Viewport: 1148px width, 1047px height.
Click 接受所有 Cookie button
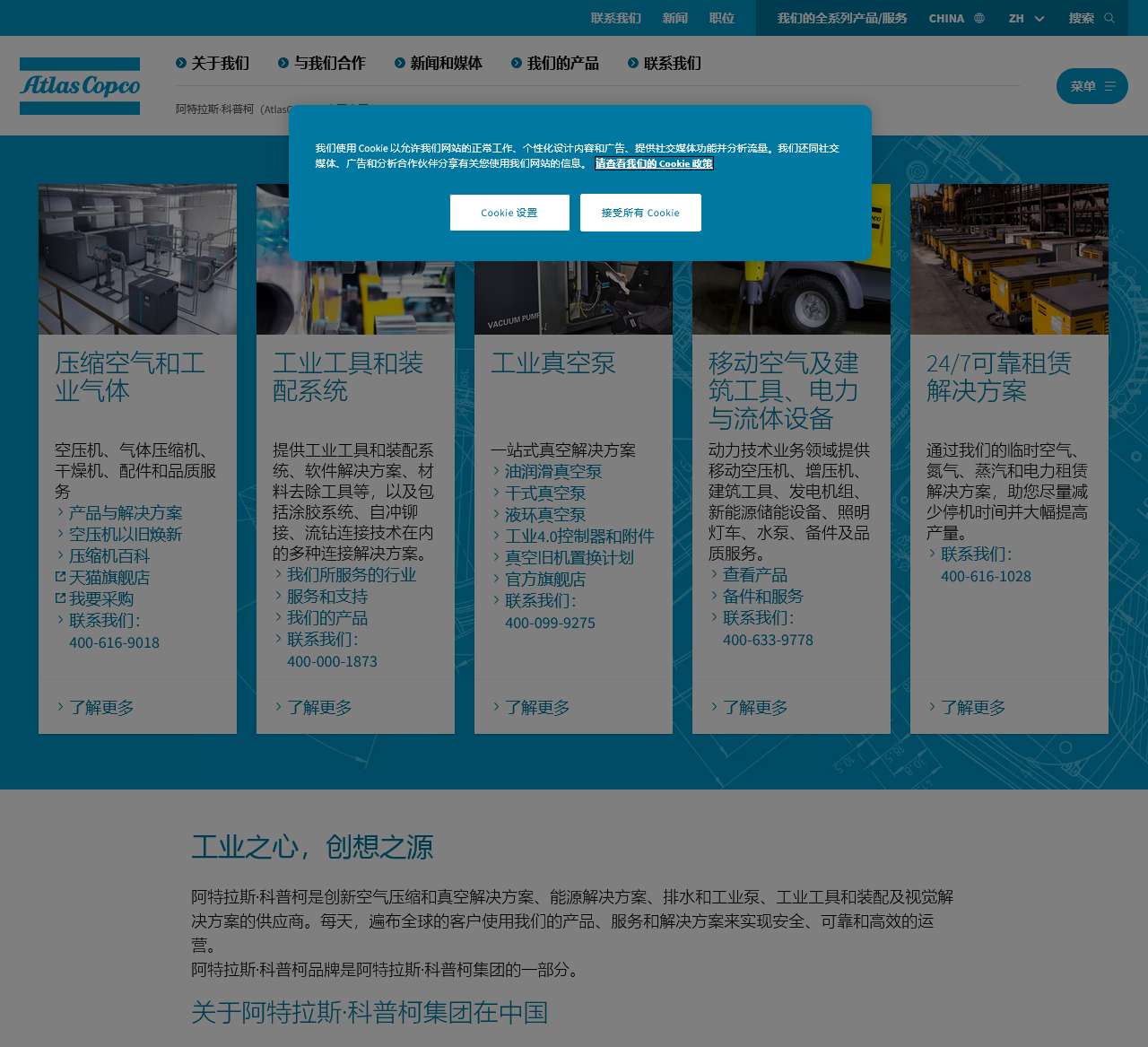pos(640,213)
